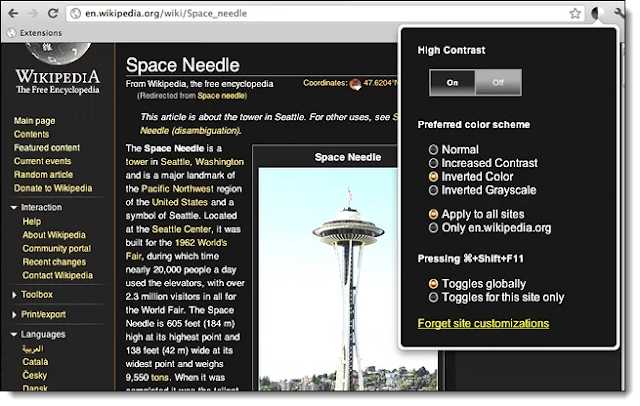
Task: Select Inverted Grayscale scheme
Action: [x=433, y=190]
